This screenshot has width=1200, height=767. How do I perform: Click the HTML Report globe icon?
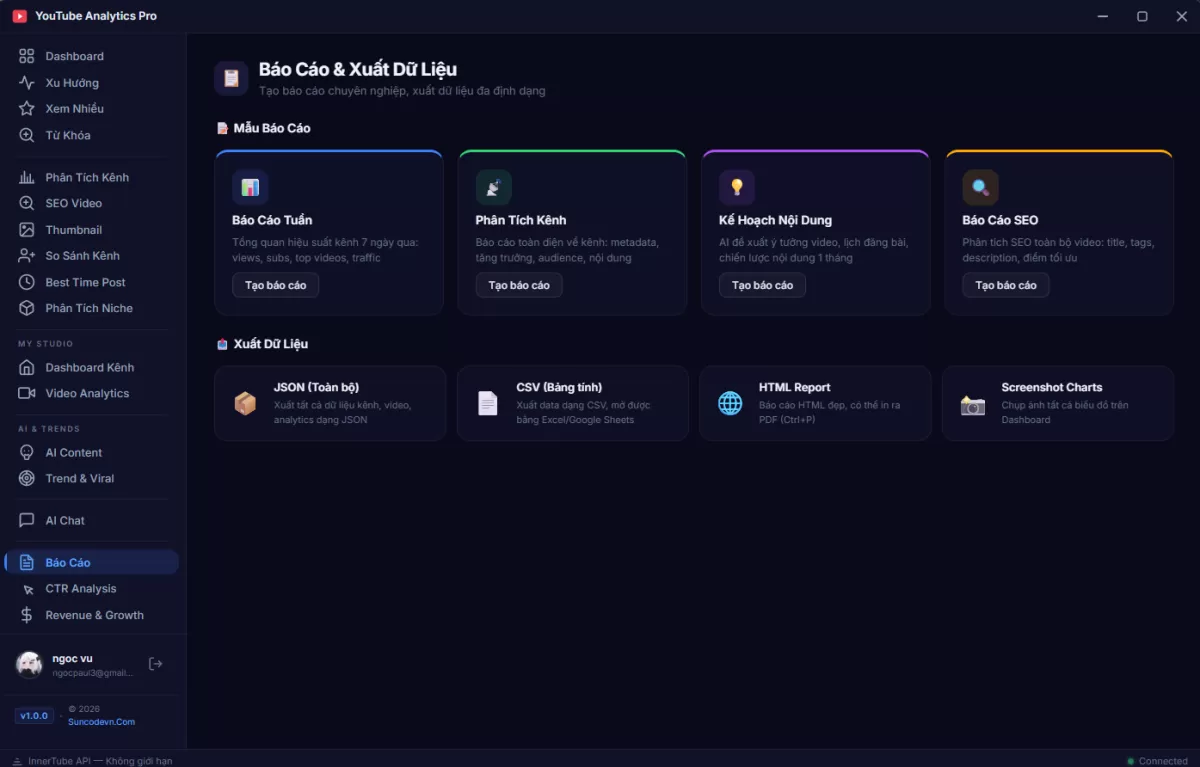[730, 402]
